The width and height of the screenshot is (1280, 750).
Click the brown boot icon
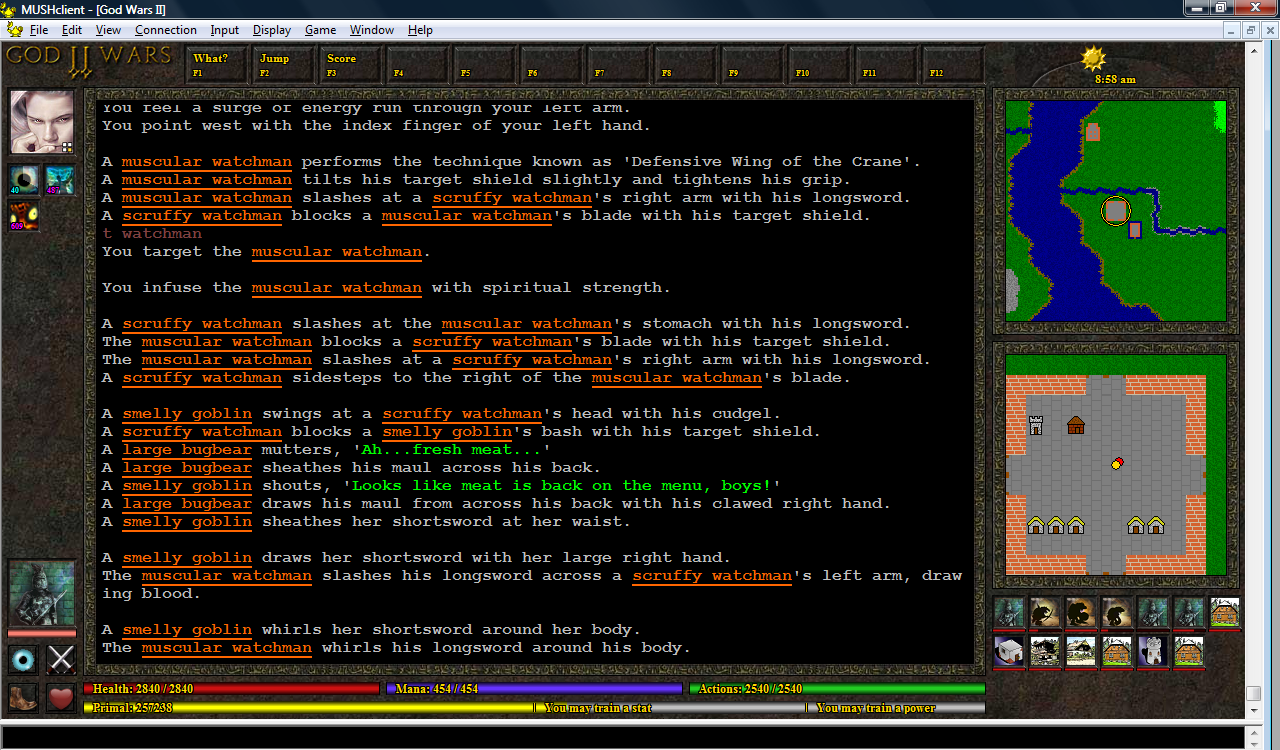tap(24, 697)
